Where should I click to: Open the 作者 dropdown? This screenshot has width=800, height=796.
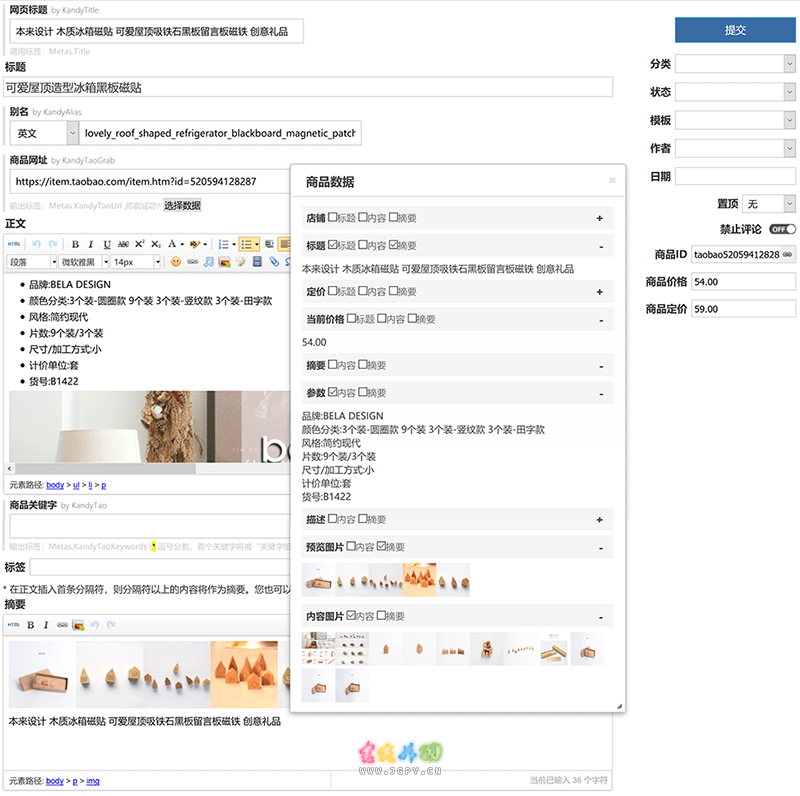pyautogui.click(x=735, y=148)
